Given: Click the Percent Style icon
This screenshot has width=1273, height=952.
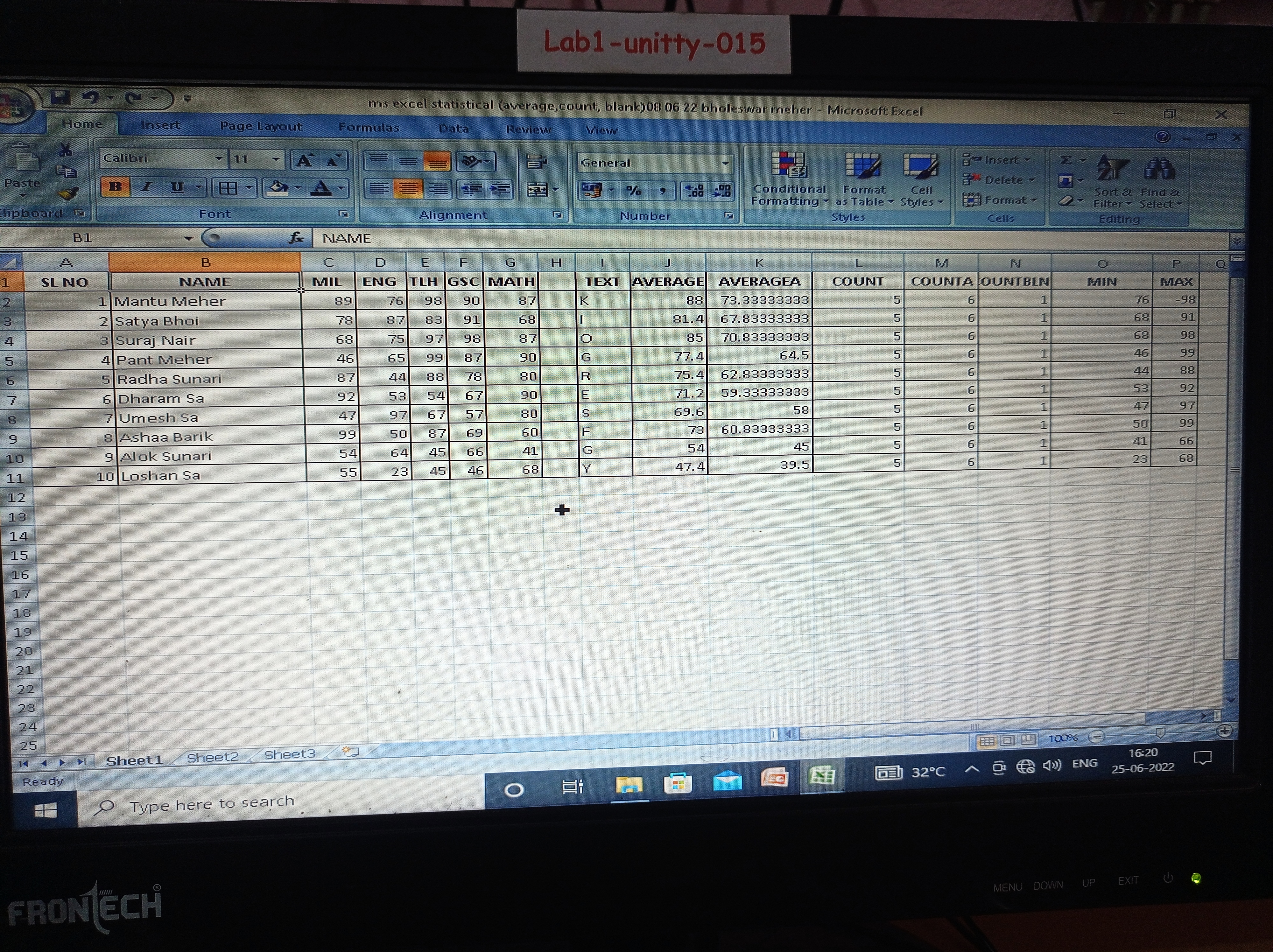Looking at the screenshot, I should point(634,190).
